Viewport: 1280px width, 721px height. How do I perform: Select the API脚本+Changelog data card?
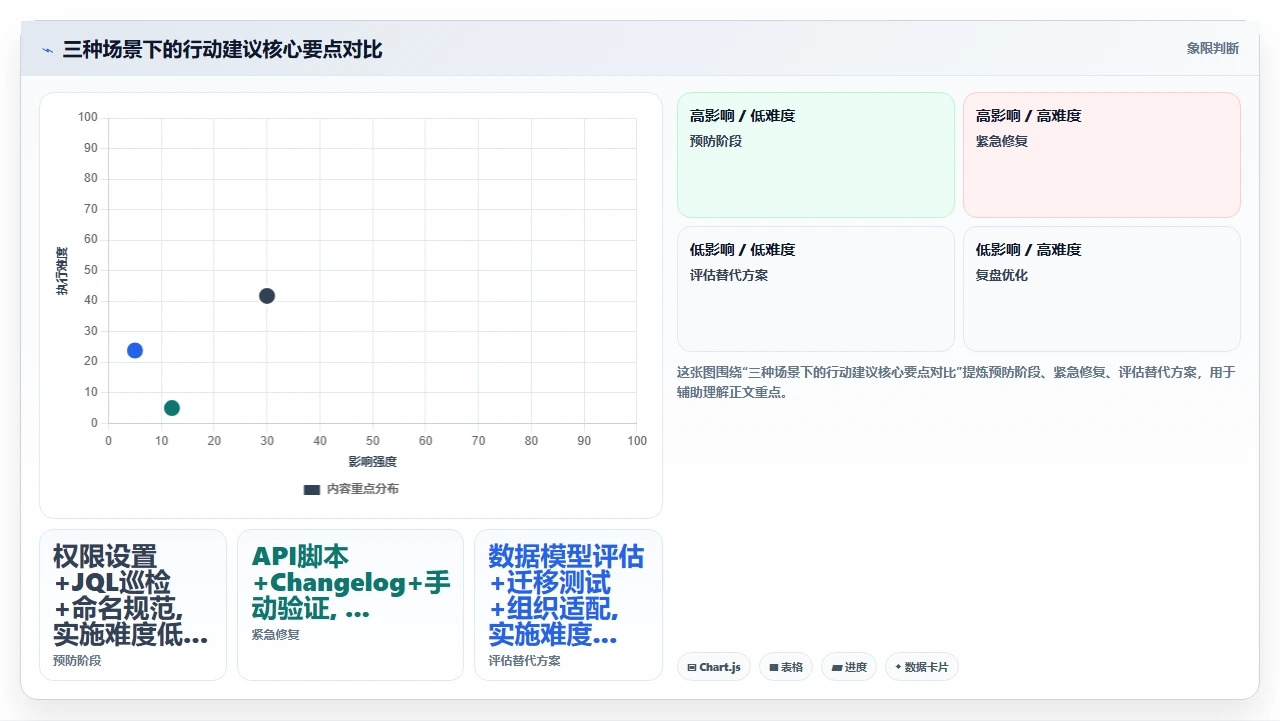tap(350, 605)
